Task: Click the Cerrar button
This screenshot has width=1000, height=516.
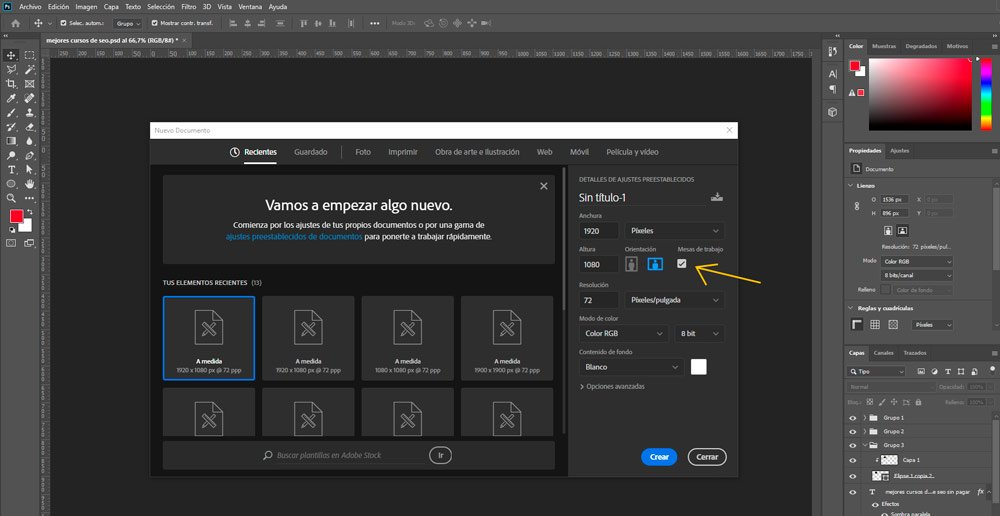Action: pyautogui.click(x=707, y=457)
